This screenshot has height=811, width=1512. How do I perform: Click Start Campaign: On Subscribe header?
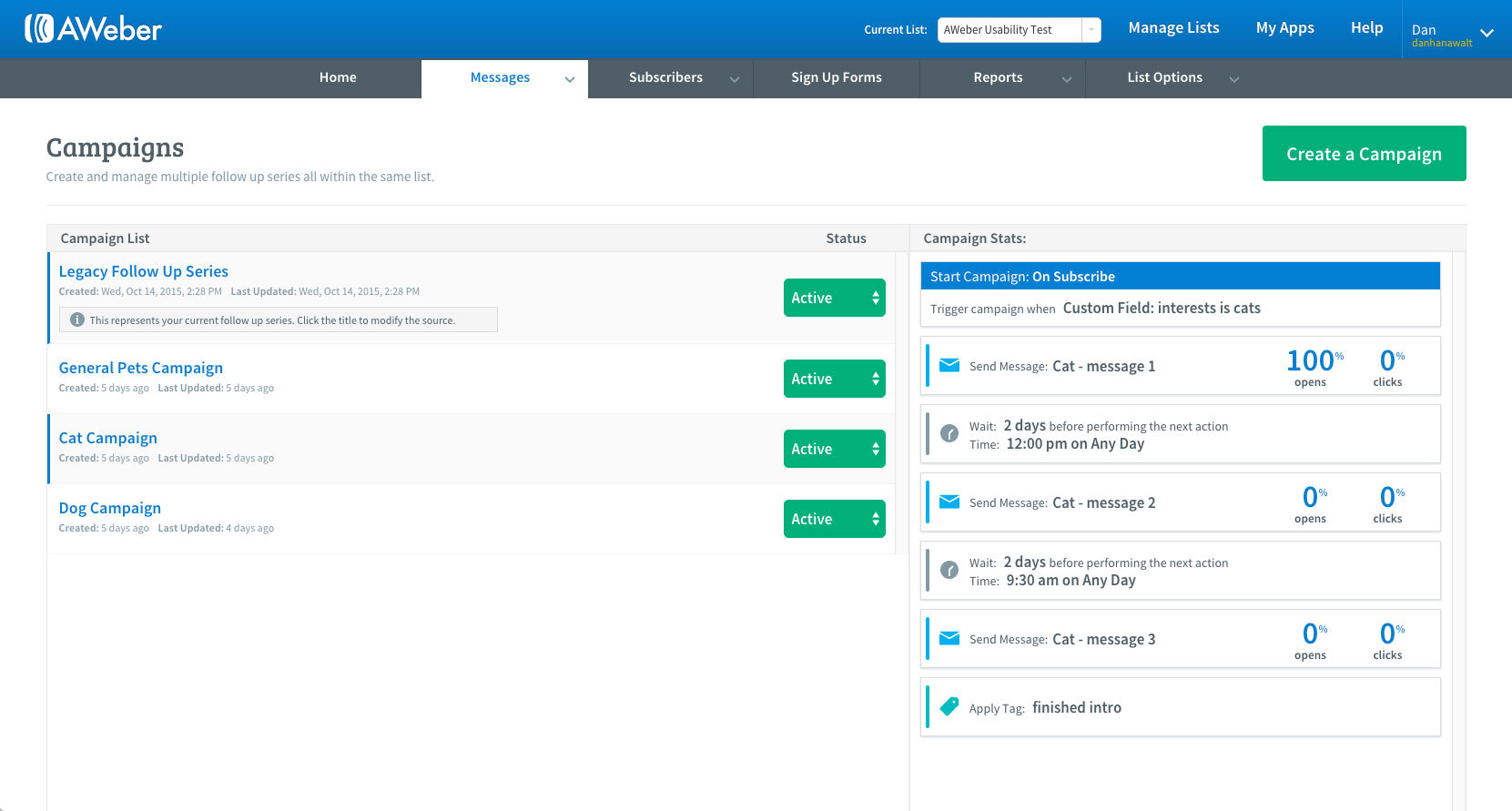pyautogui.click(x=1180, y=276)
